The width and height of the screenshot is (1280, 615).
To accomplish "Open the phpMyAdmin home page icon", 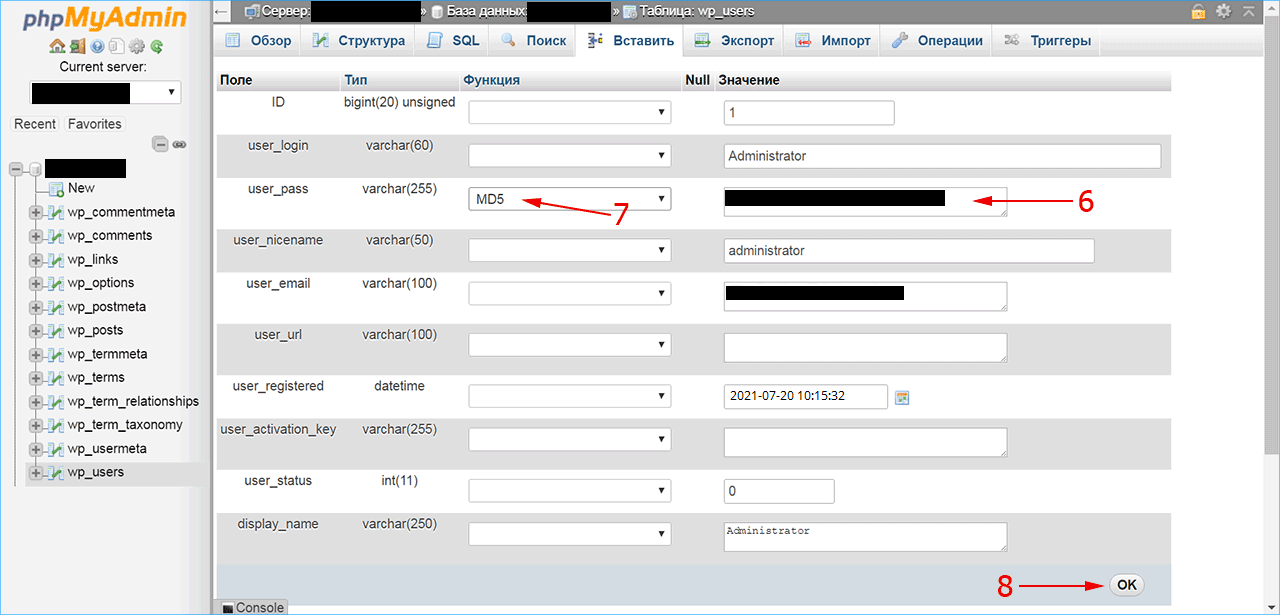I will (x=57, y=46).
